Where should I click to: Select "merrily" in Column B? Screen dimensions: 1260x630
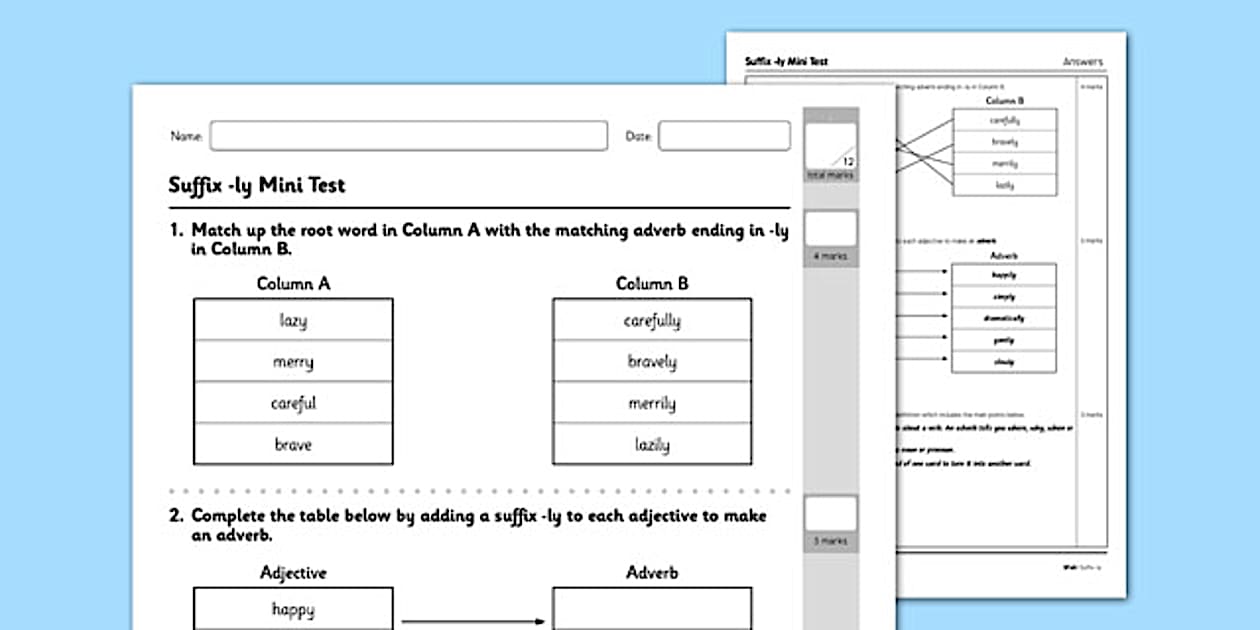(651, 402)
